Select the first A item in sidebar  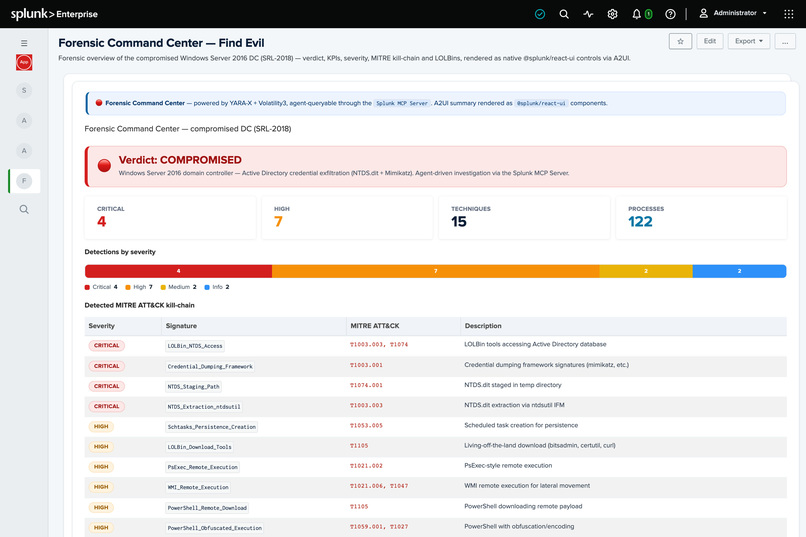[24, 121]
